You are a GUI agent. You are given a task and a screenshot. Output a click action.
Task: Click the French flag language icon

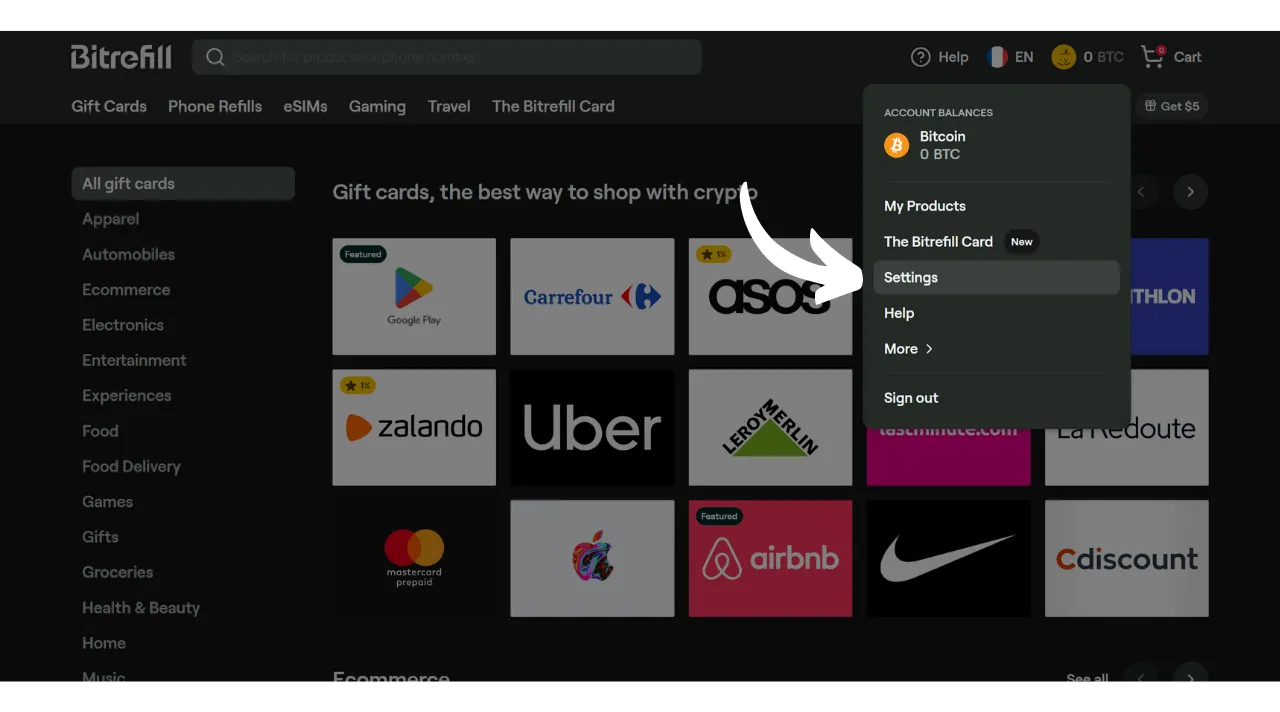[x=997, y=57]
